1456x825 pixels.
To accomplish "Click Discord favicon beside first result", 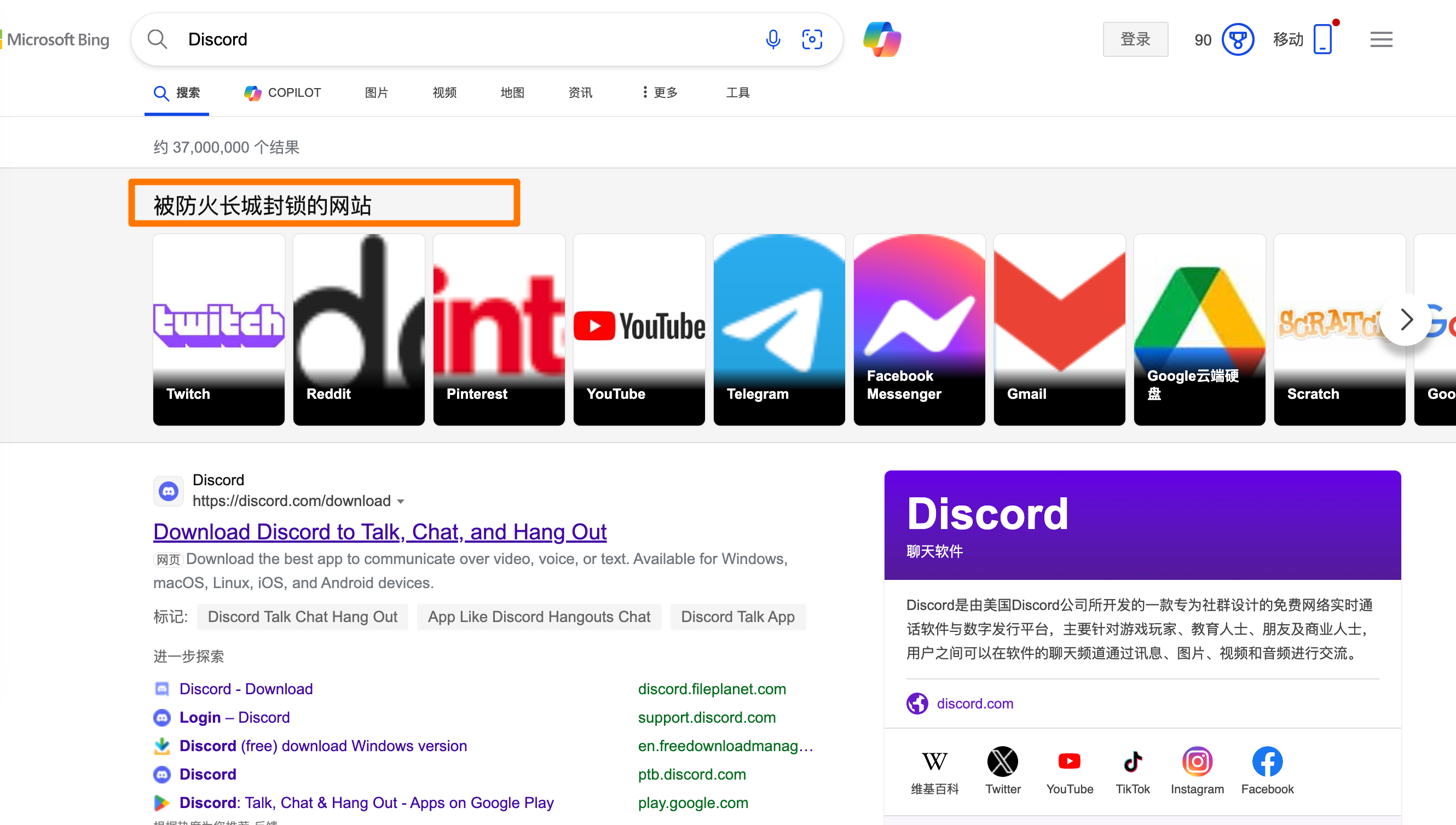I will coord(167,491).
